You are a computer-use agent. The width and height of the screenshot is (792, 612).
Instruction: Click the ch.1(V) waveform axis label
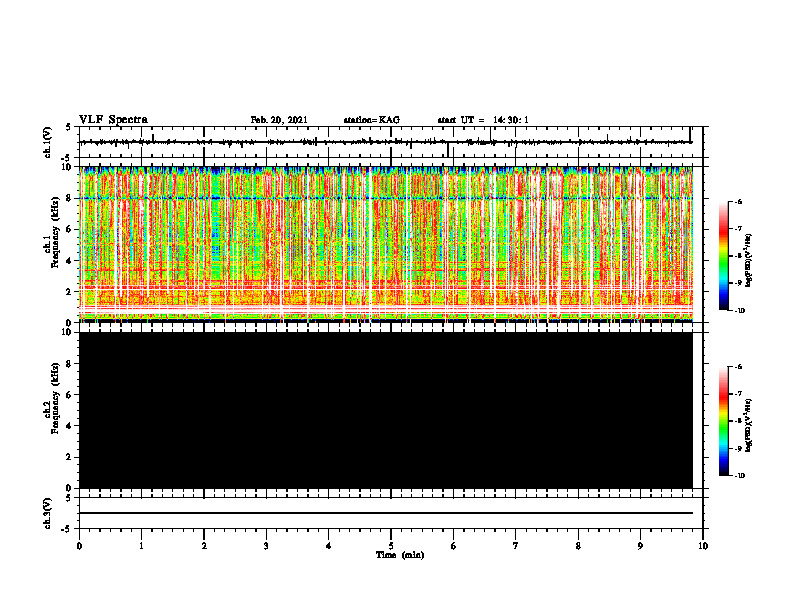point(48,142)
